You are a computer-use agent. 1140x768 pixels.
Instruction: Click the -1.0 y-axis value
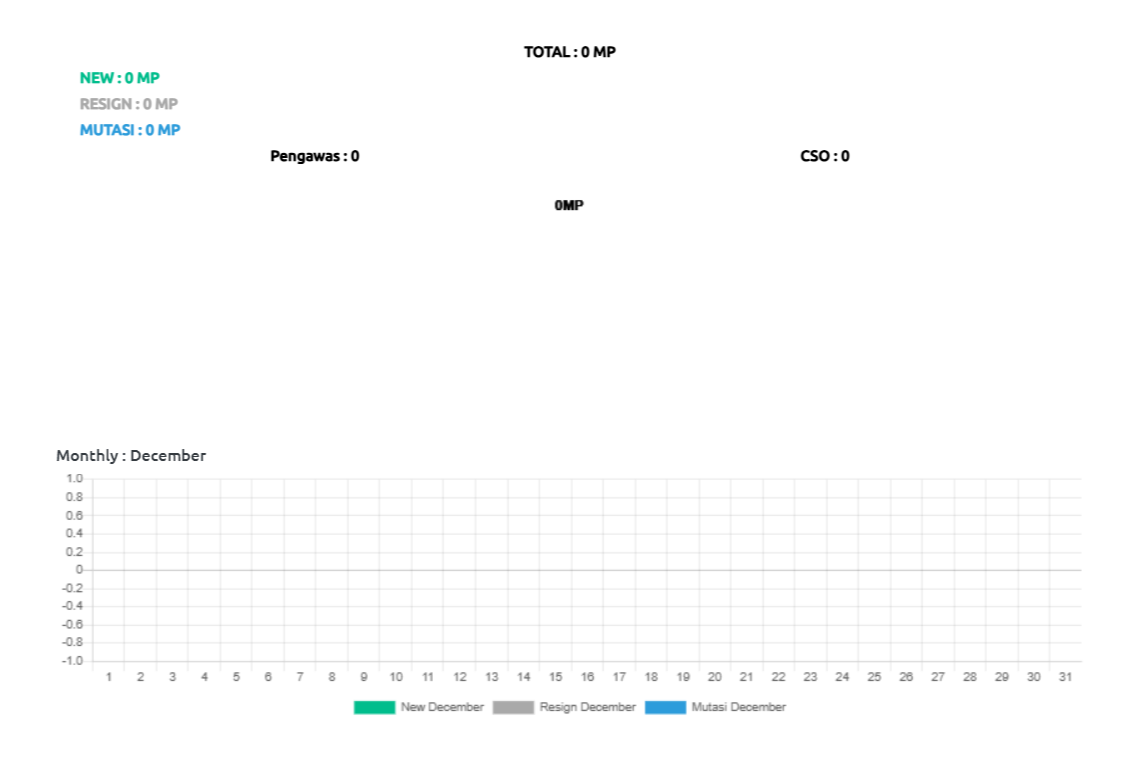click(73, 661)
